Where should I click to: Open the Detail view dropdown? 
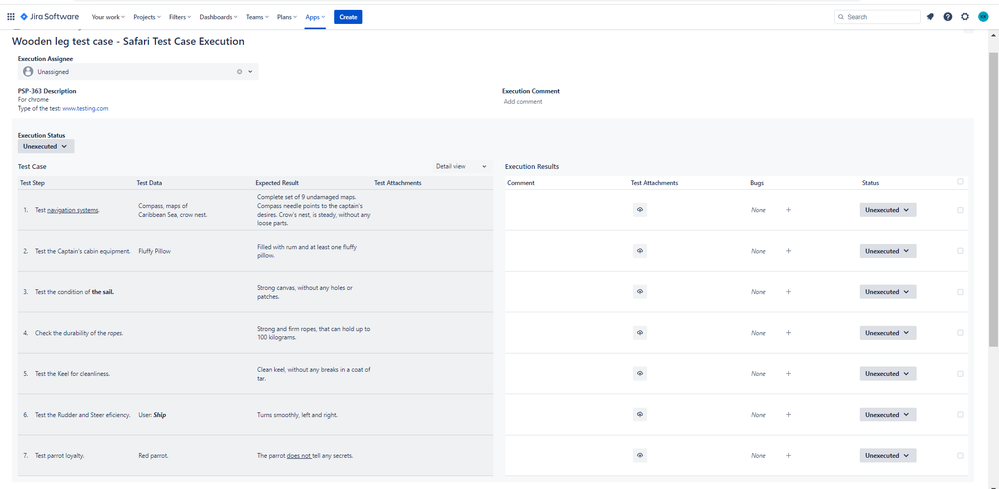461,166
